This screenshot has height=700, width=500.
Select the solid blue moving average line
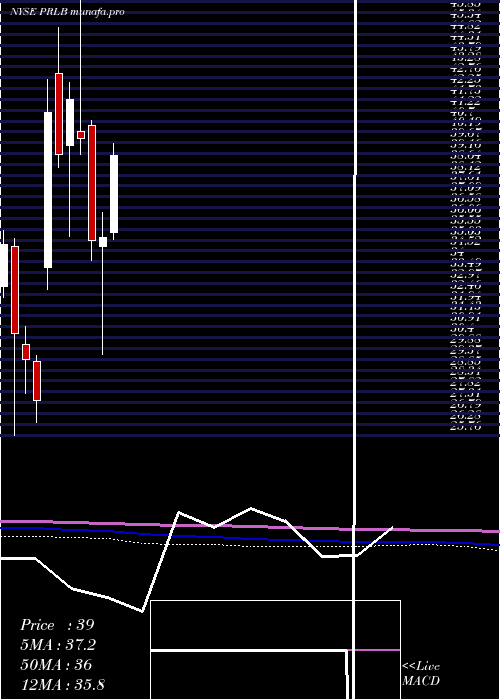coord(250,537)
